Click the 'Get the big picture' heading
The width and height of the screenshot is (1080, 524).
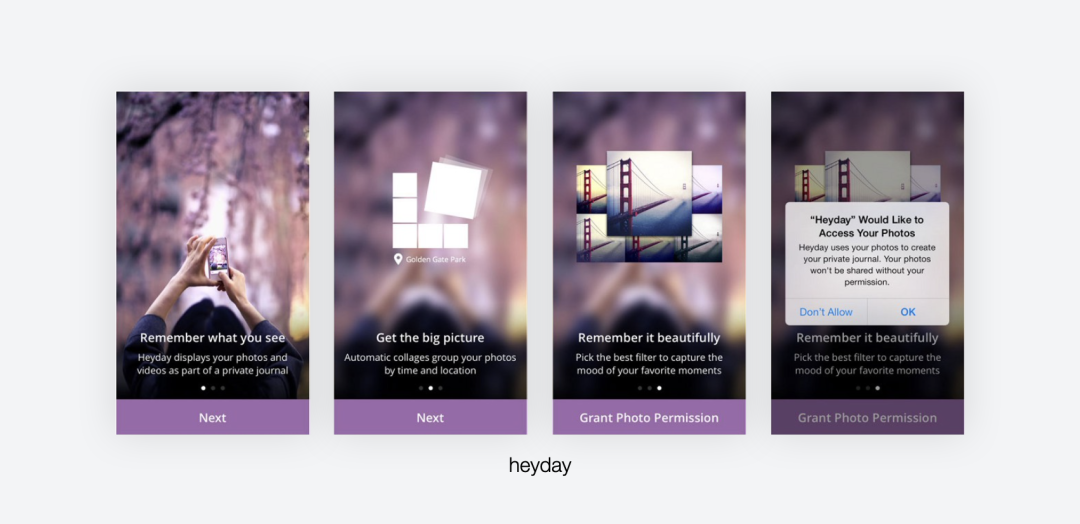tap(430, 337)
